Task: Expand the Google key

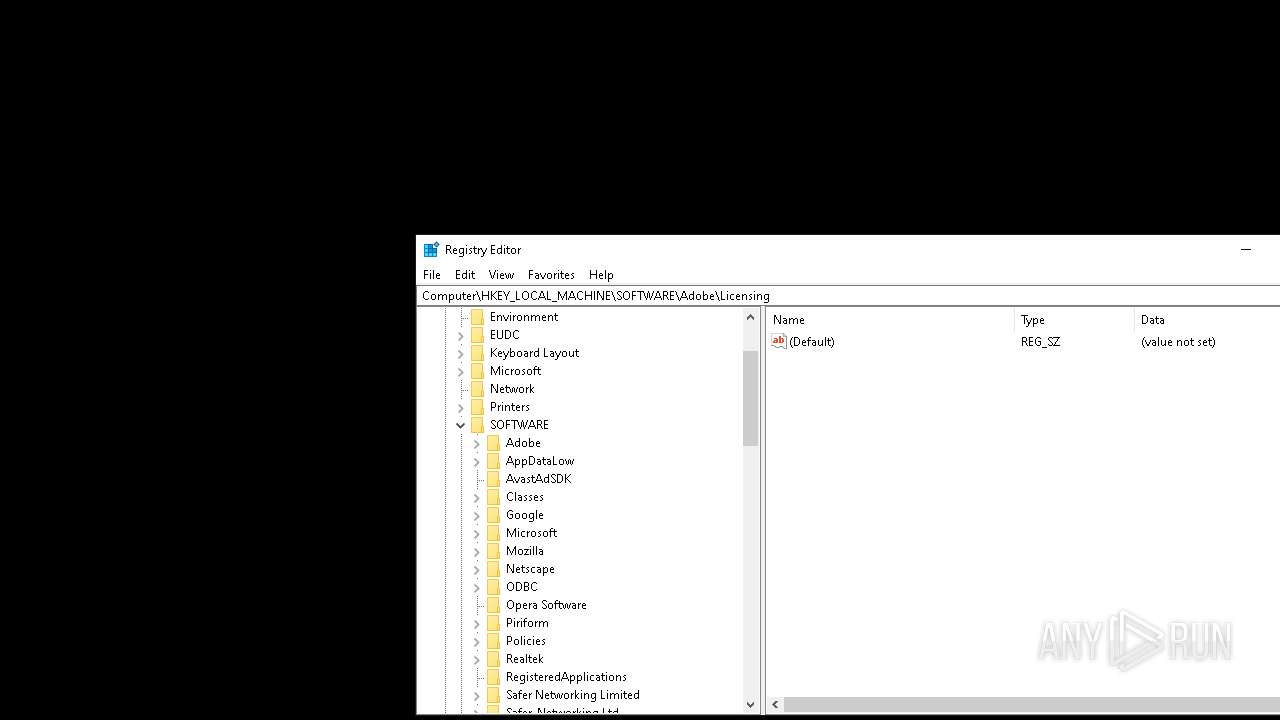Action: pos(476,515)
